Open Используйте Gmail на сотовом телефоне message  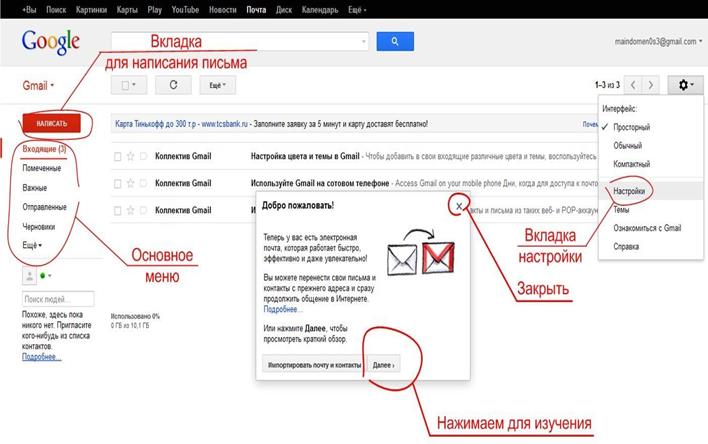(x=320, y=183)
